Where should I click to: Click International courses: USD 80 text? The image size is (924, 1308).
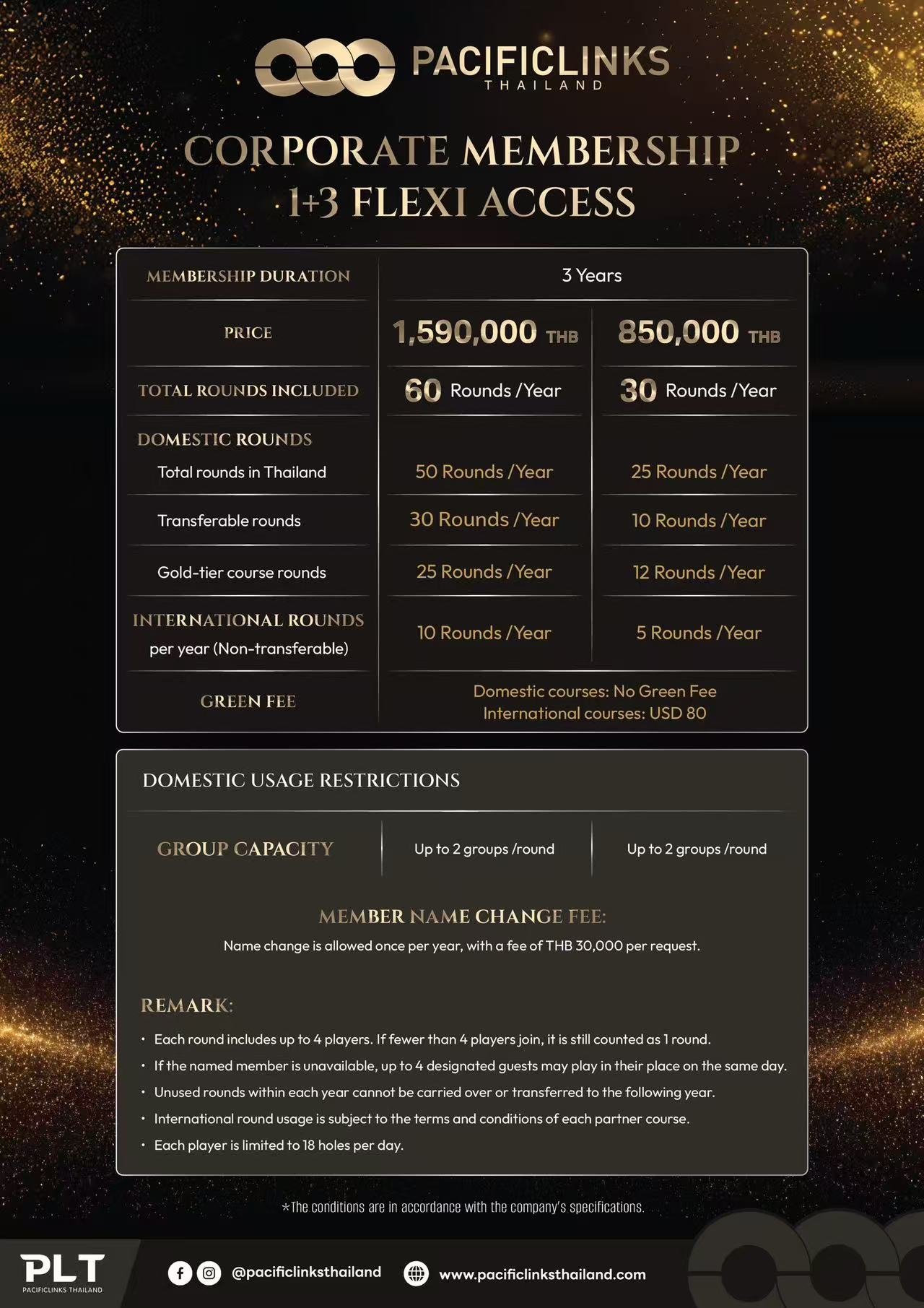[594, 714]
